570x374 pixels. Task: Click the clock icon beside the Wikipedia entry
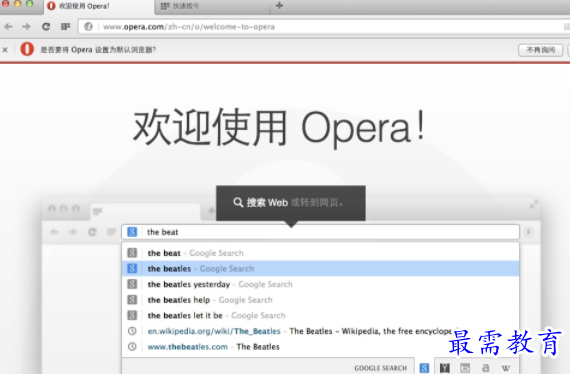click(132, 331)
